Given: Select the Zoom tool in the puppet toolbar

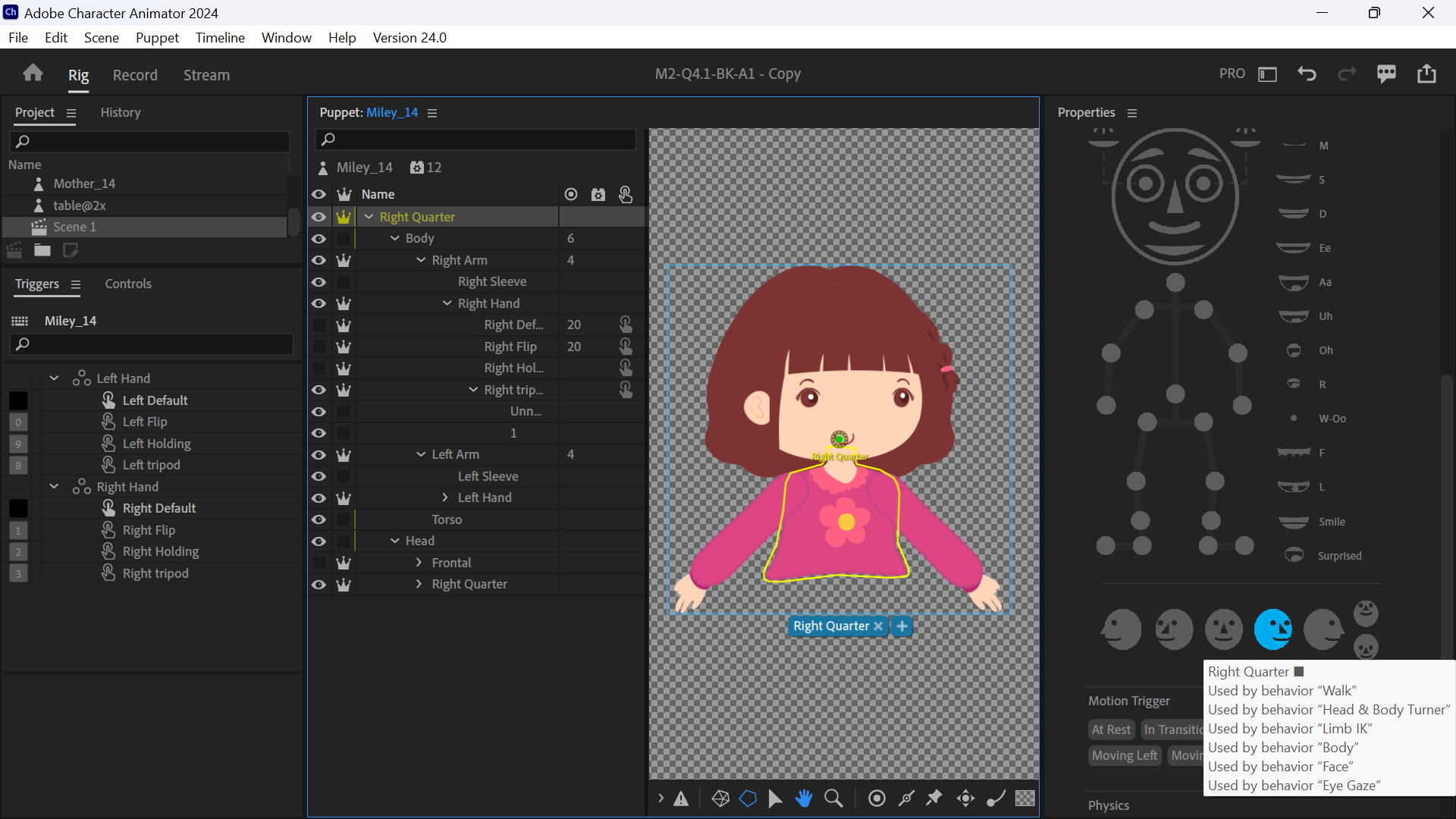Looking at the screenshot, I should tap(833, 798).
